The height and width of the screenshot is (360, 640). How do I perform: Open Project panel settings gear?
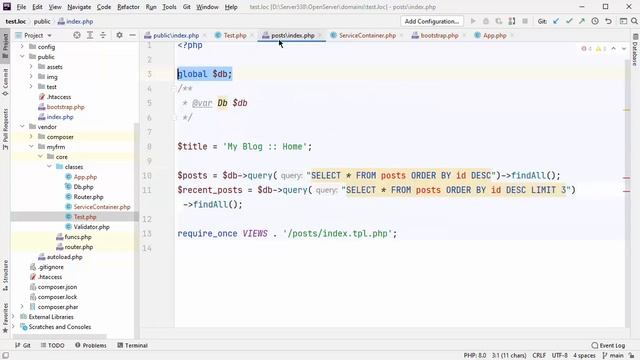pos(119,36)
